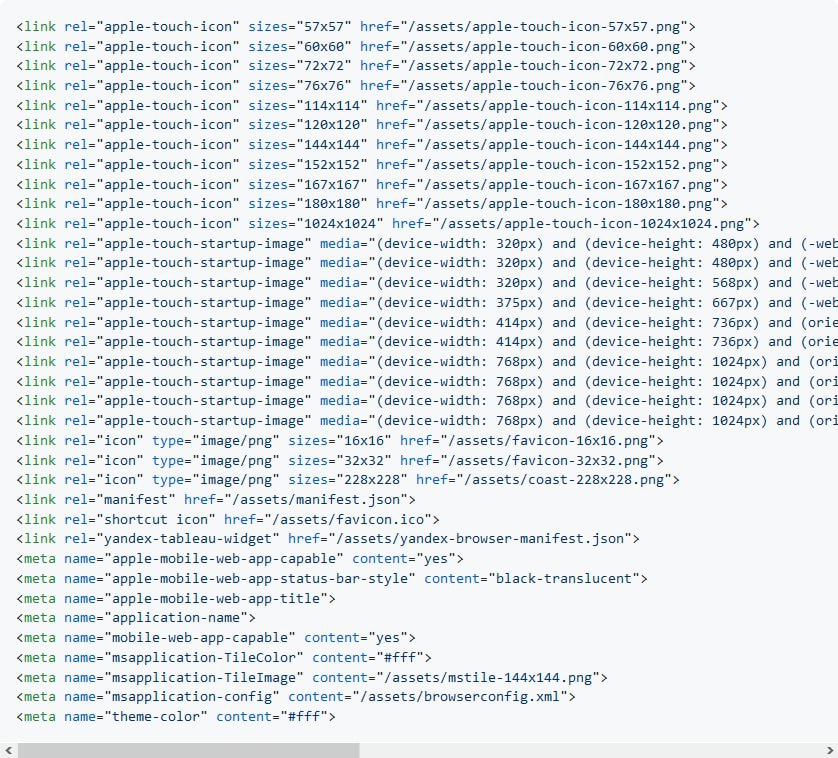Click the apple-touch-icon 72x72 link line
This screenshot has height=758, width=838.
coord(356,66)
